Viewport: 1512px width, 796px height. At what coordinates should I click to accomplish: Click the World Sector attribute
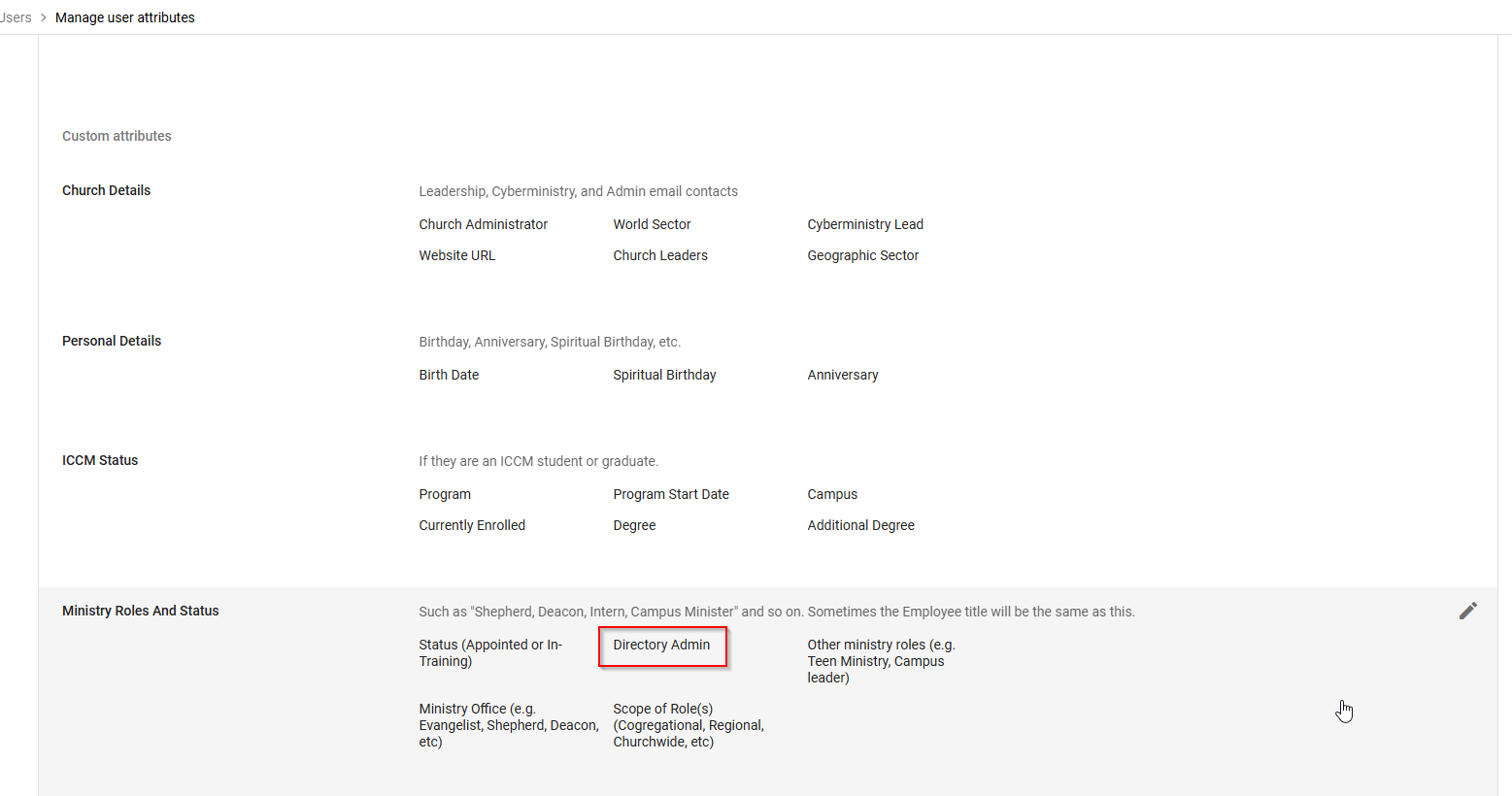[x=652, y=224]
